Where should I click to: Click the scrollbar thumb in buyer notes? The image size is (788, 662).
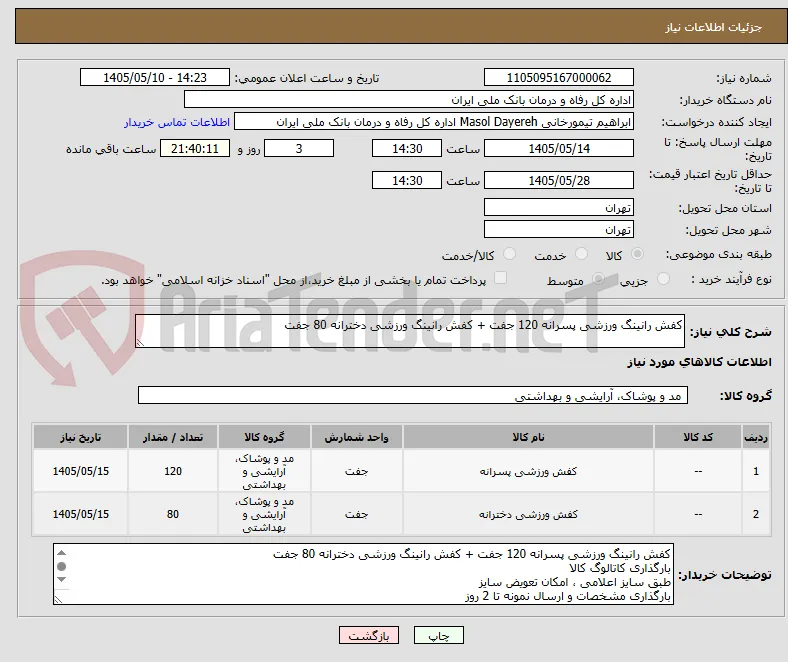pos(61,566)
